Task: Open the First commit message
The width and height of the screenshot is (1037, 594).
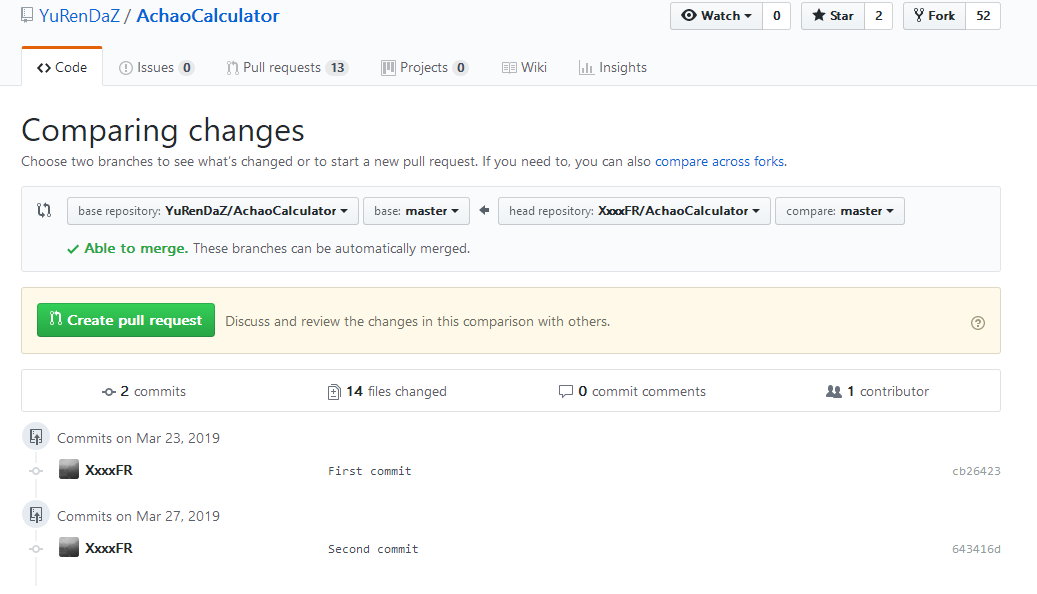Action: click(370, 471)
